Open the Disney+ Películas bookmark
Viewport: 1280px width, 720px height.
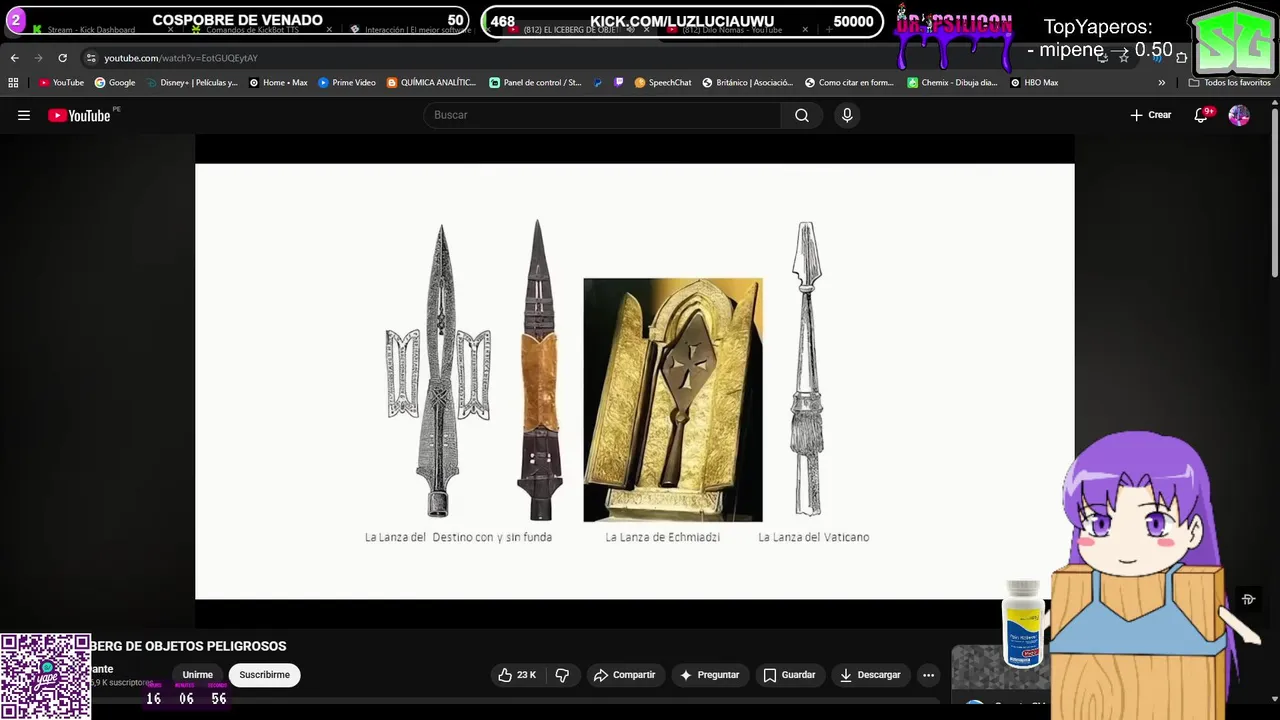pyautogui.click(x=192, y=82)
